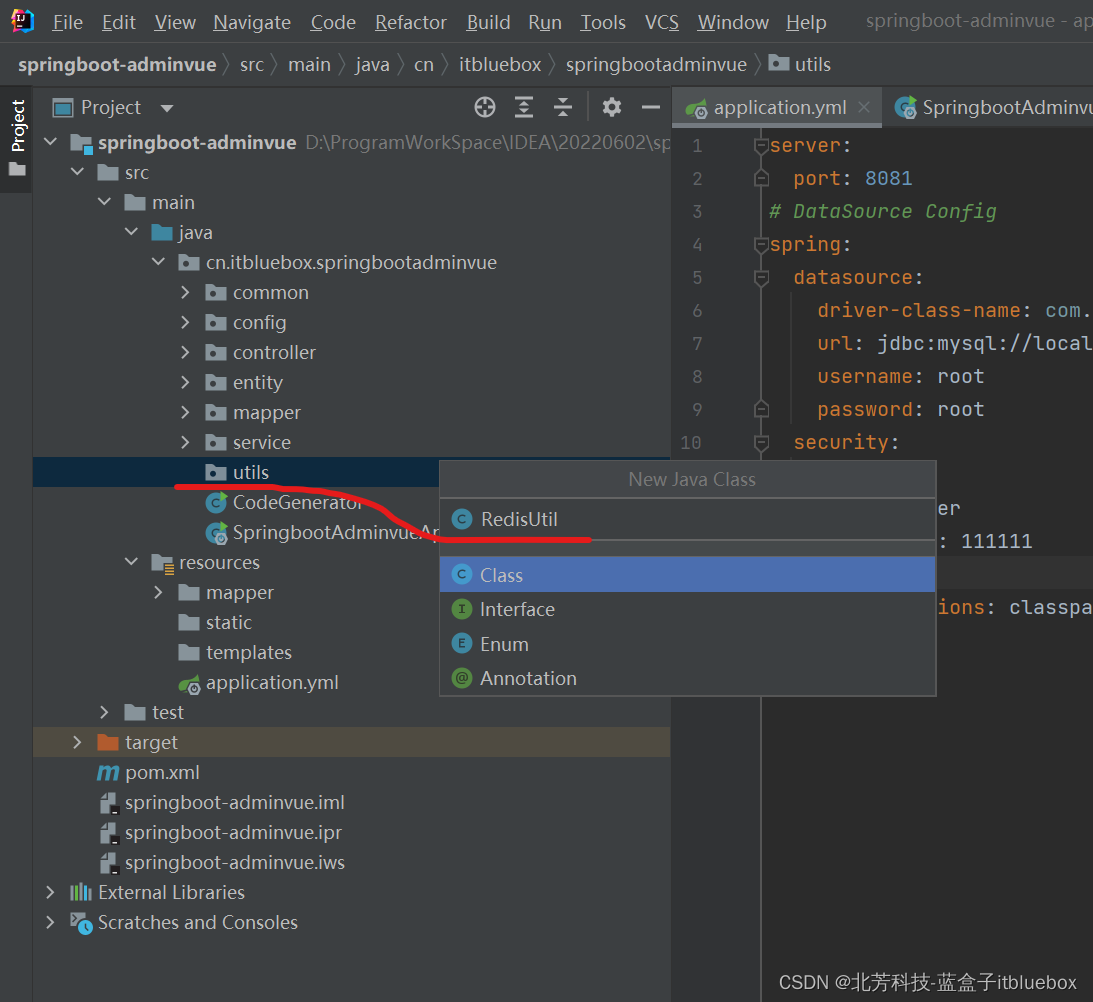The width and height of the screenshot is (1093, 1002).
Task: Click the blue java source folder icon
Action: (162, 232)
